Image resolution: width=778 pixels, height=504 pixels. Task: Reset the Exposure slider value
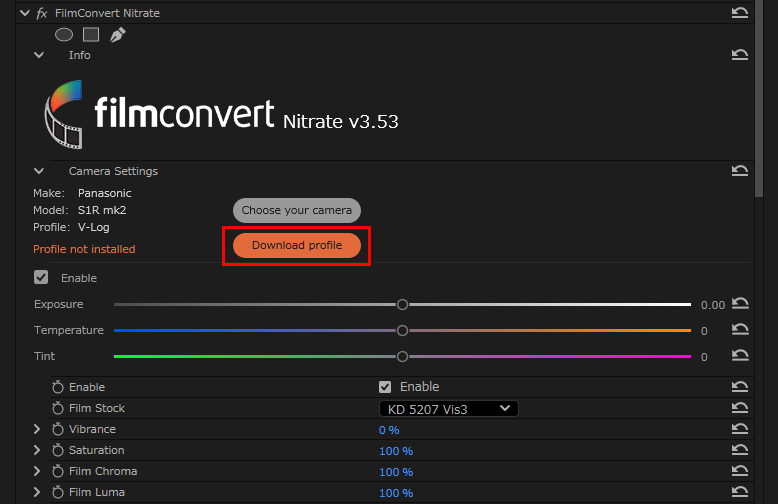pos(740,304)
